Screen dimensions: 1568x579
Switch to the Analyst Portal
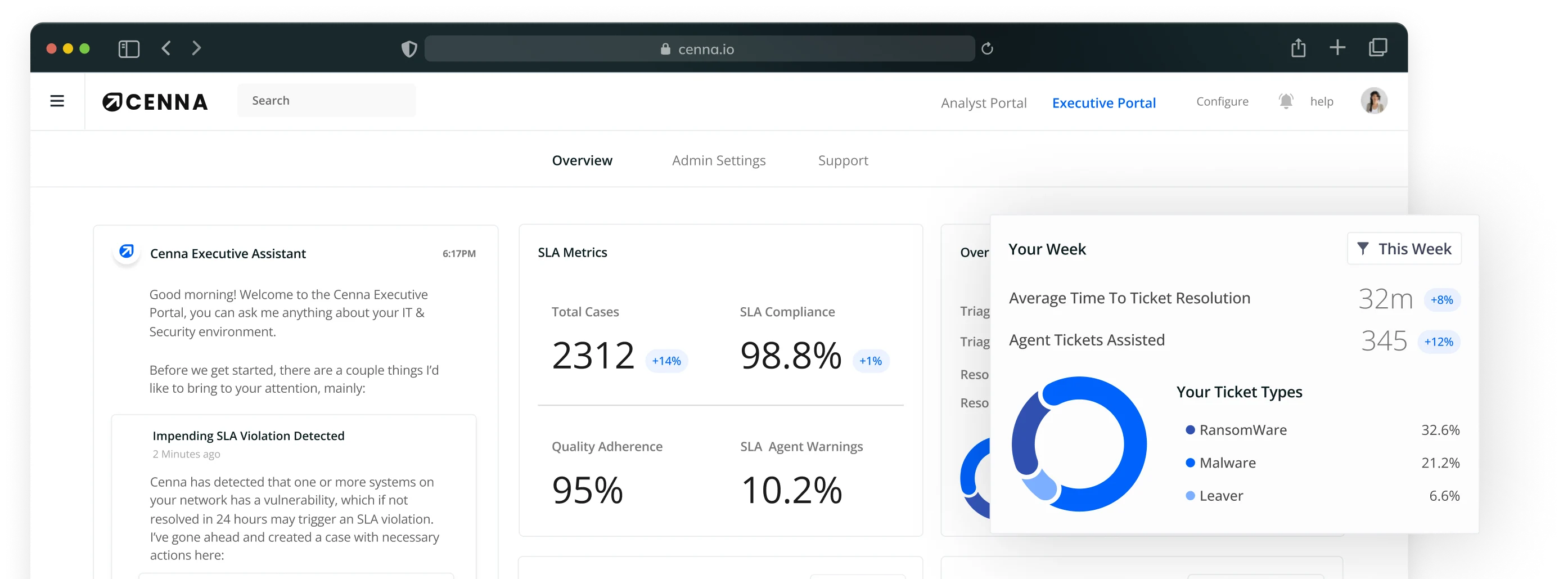click(983, 102)
